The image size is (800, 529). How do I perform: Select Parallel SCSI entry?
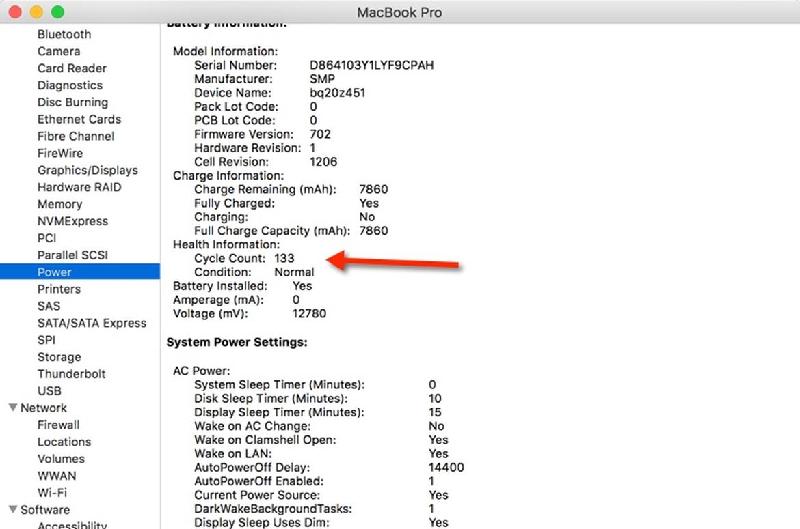72,255
